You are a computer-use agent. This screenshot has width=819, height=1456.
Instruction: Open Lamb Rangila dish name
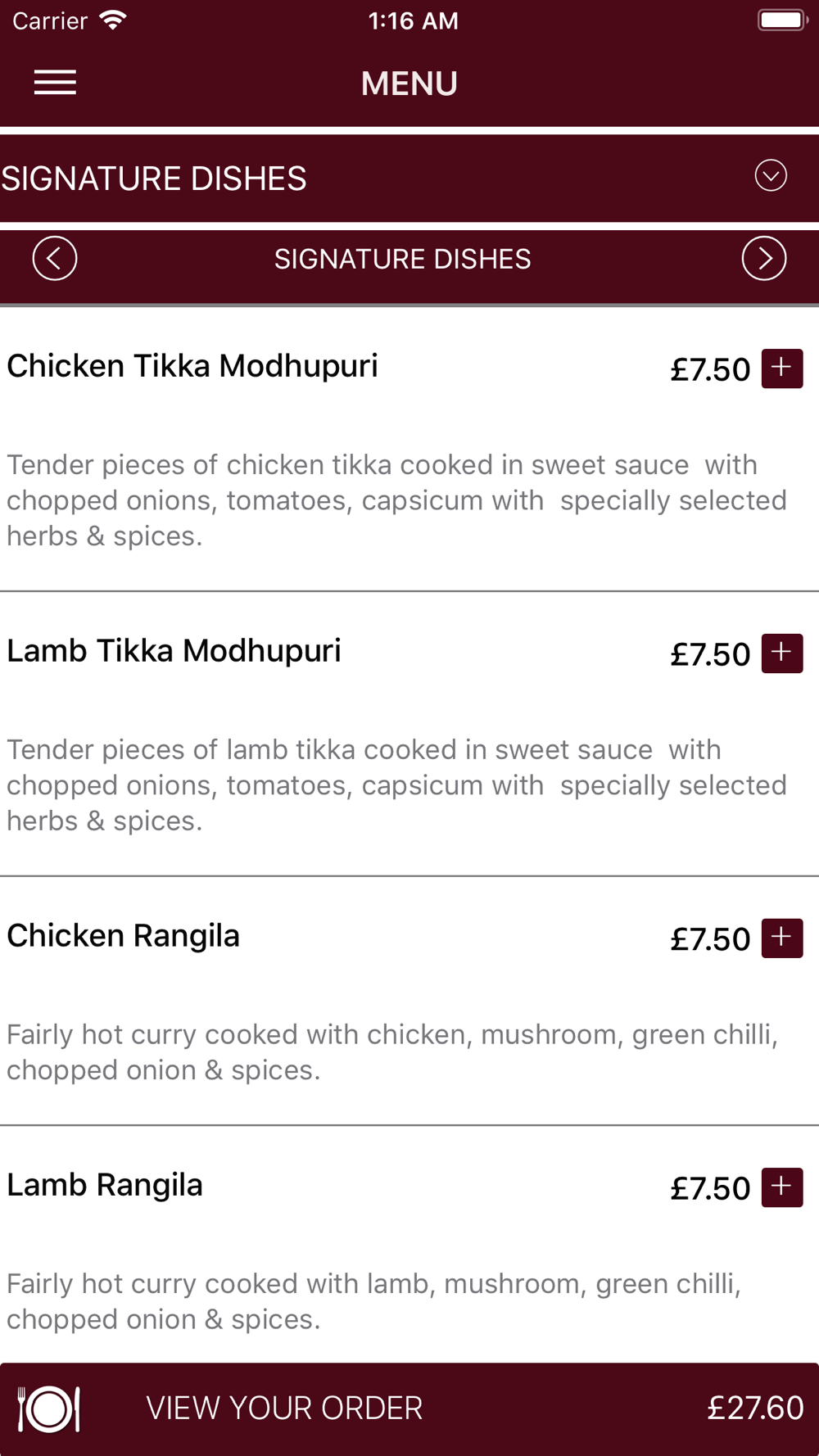(x=105, y=1185)
